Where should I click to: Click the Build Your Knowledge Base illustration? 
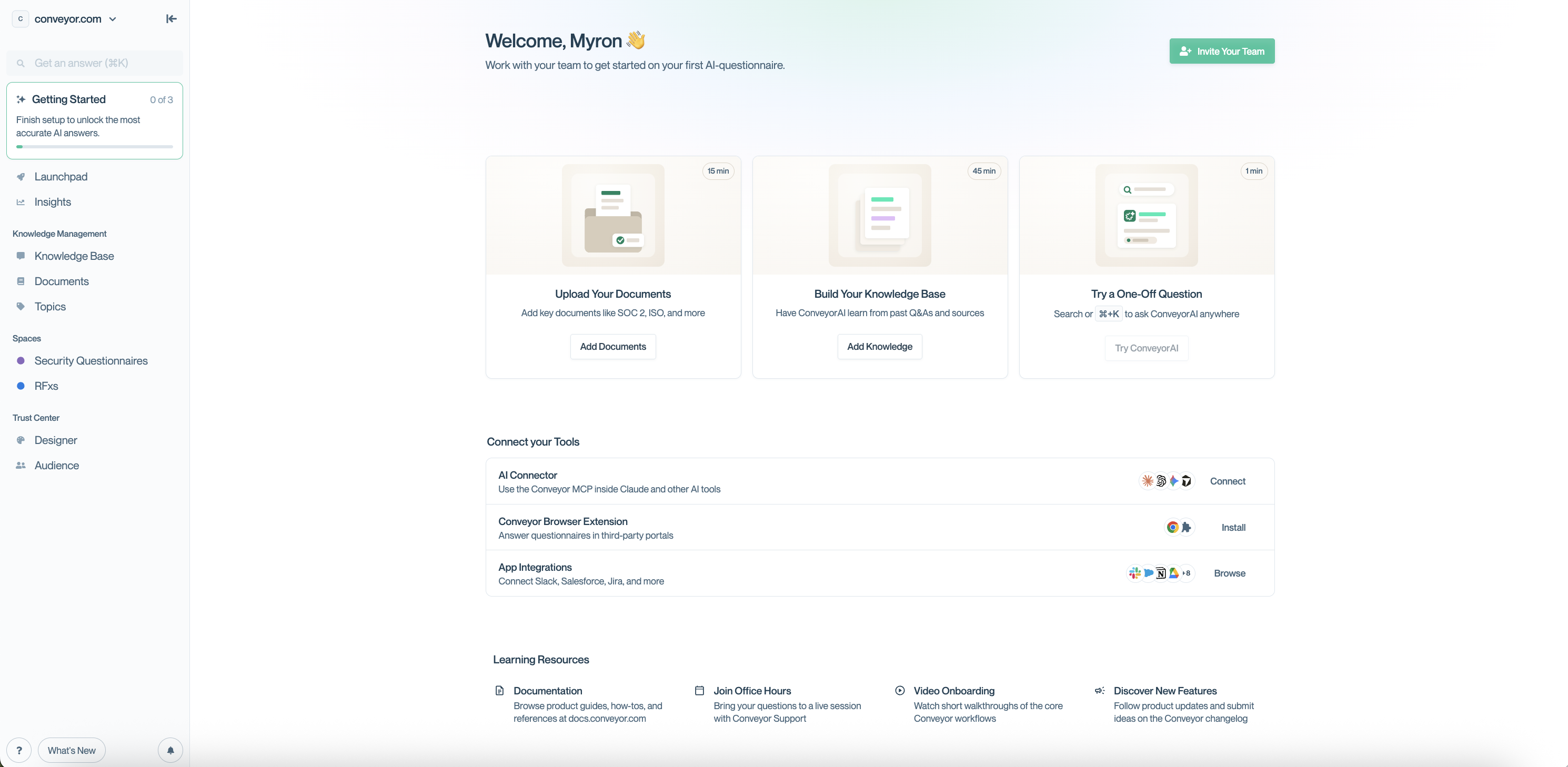[x=880, y=215]
